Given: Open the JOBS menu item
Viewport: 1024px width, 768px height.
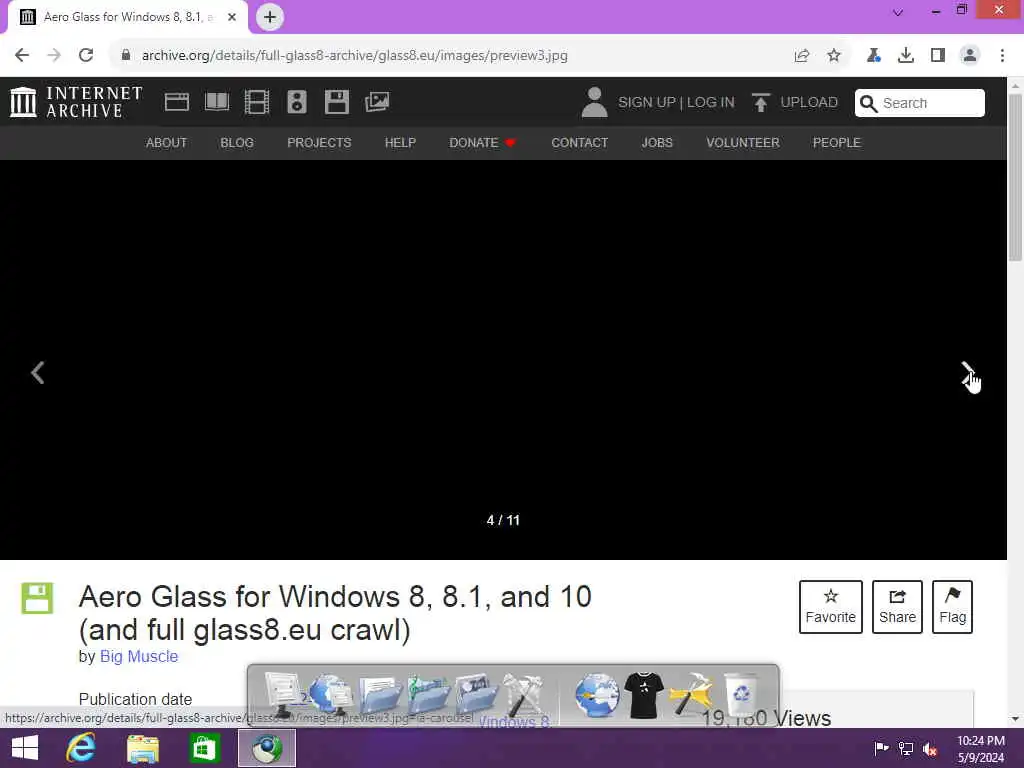Looking at the screenshot, I should point(657,142).
